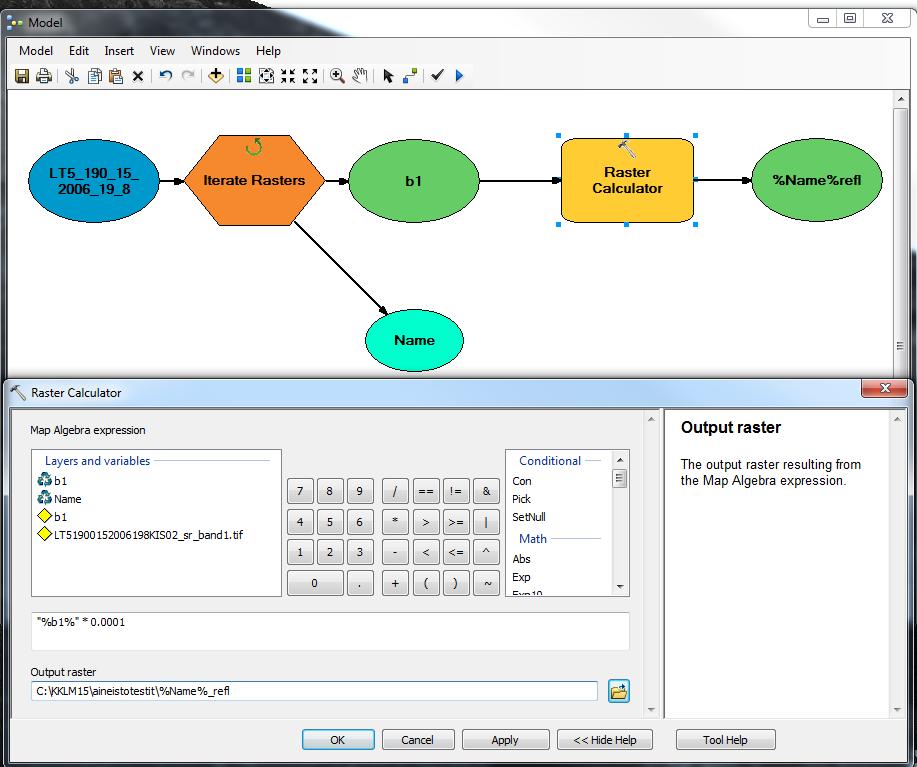Click the Apply button
The height and width of the screenshot is (767, 917).
coord(505,740)
